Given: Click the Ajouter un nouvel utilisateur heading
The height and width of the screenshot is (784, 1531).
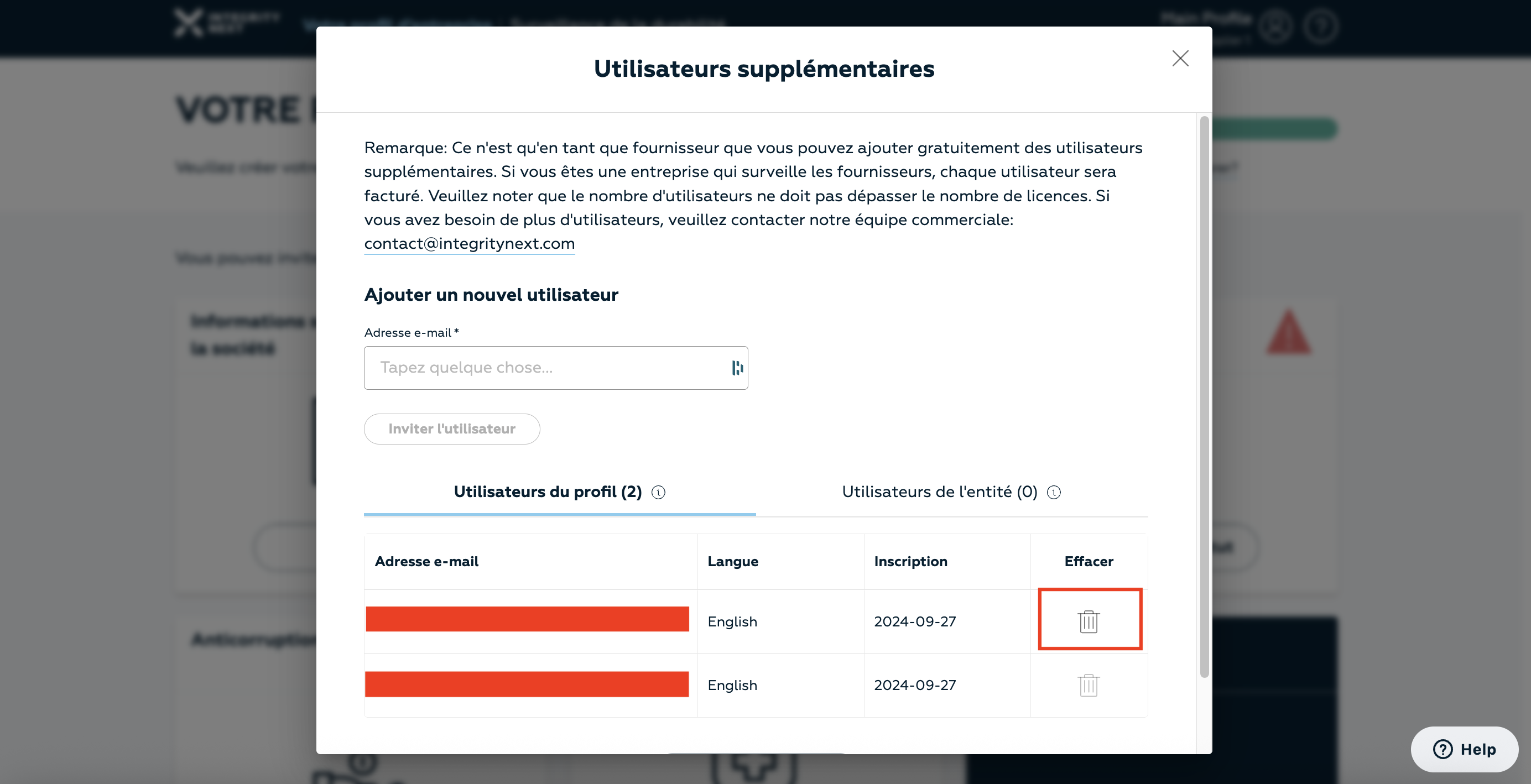Looking at the screenshot, I should 491,295.
